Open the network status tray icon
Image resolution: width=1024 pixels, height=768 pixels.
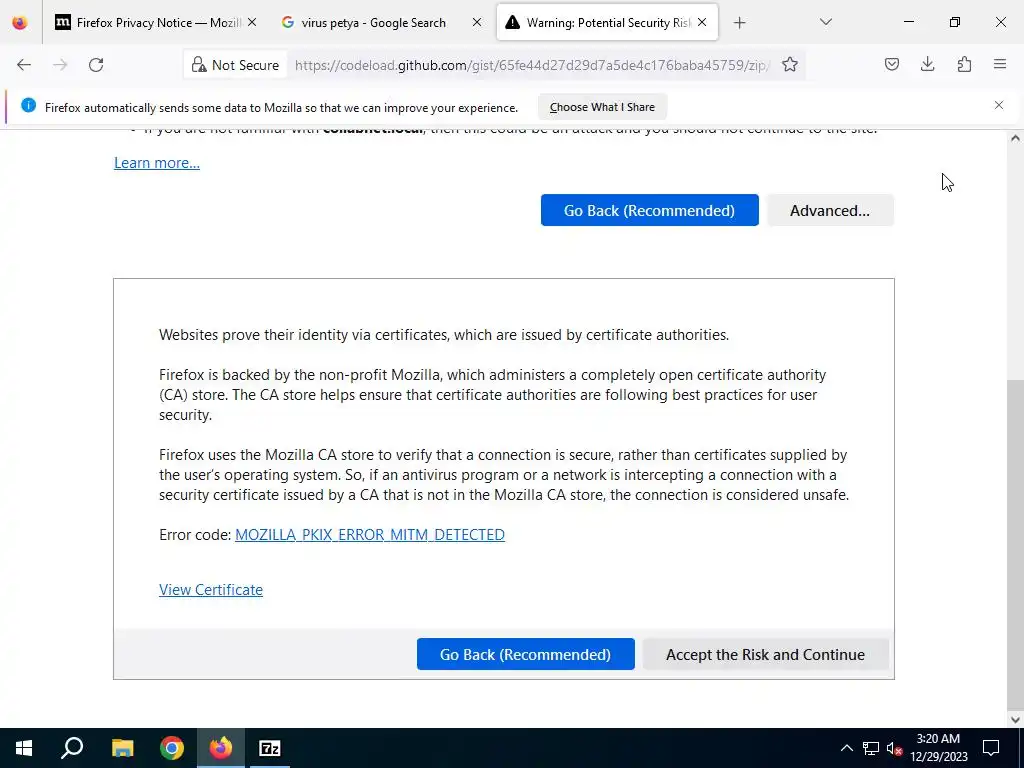click(x=871, y=748)
